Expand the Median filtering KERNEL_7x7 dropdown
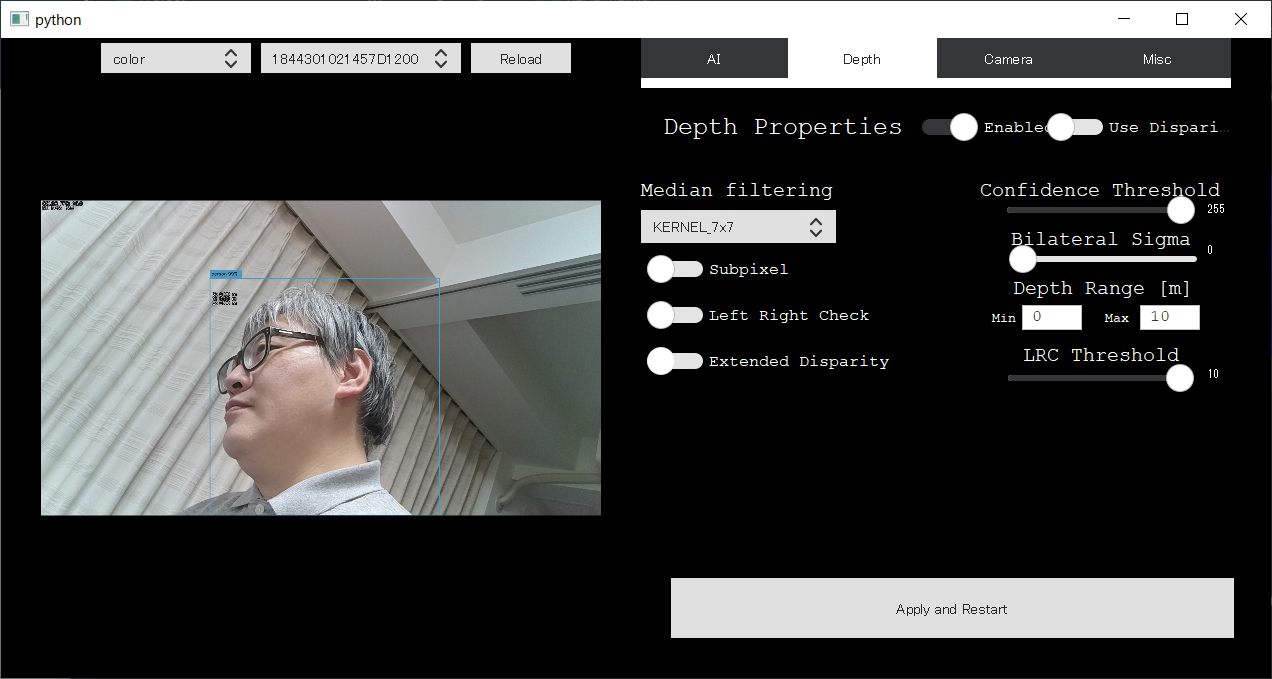 point(738,227)
